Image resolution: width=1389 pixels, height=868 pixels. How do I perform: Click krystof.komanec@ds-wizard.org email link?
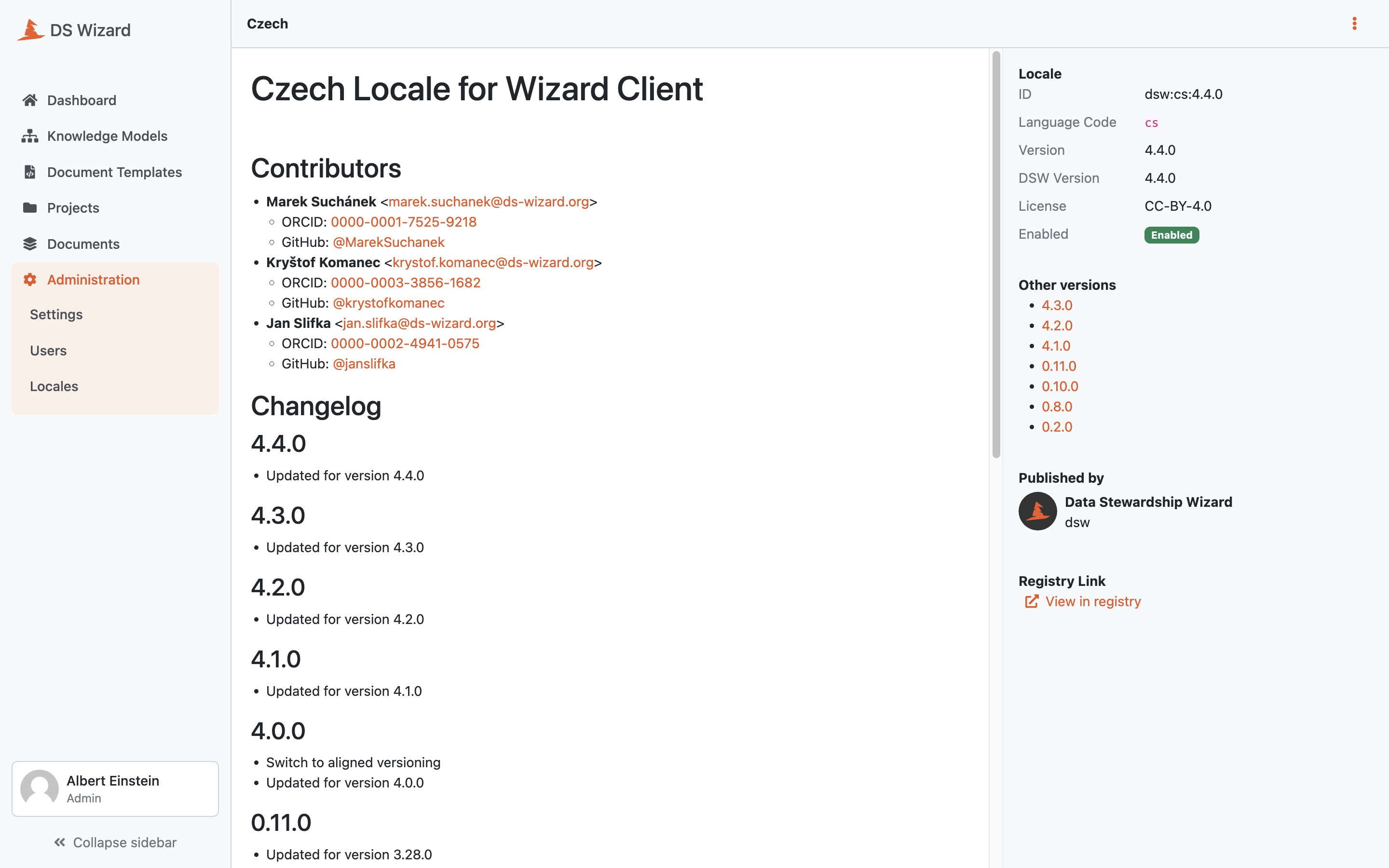click(493, 262)
